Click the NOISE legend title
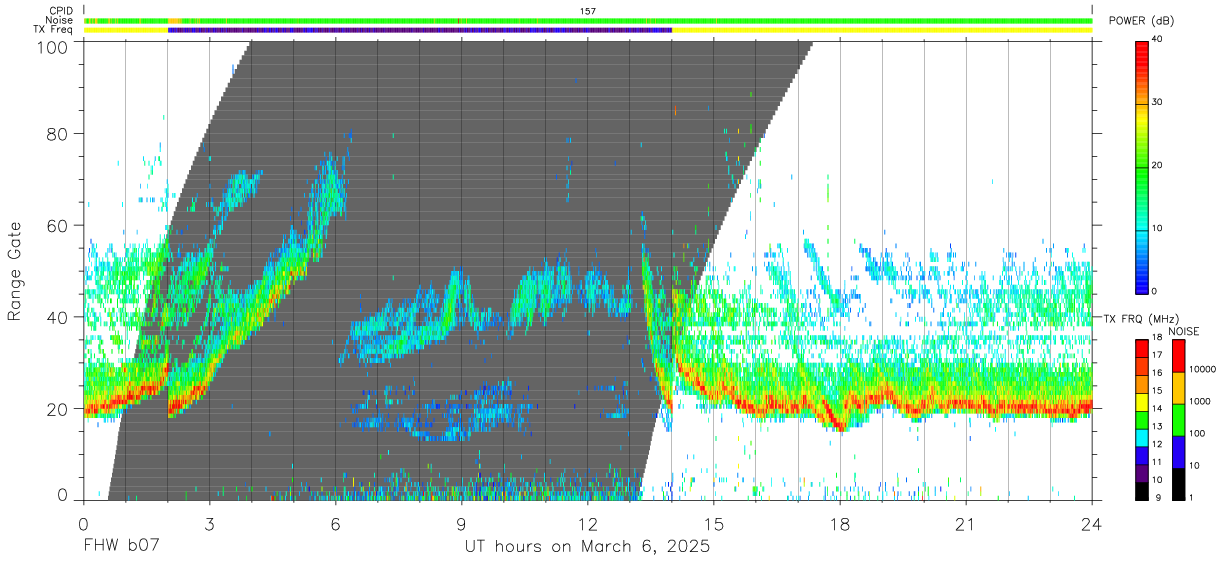Screen dimensions: 1228x567 [x=1185, y=331]
